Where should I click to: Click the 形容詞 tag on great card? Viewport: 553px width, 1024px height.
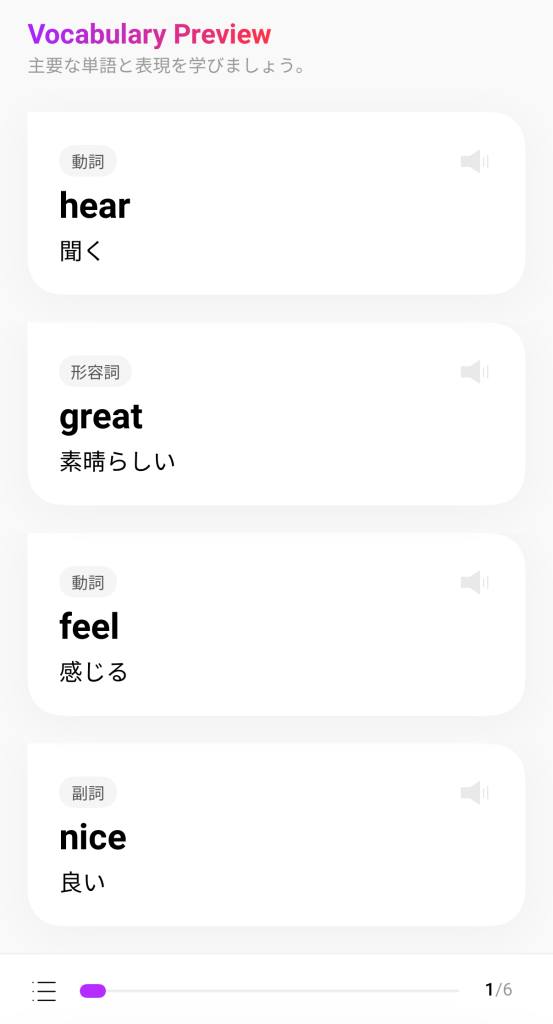click(x=95, y=372)
